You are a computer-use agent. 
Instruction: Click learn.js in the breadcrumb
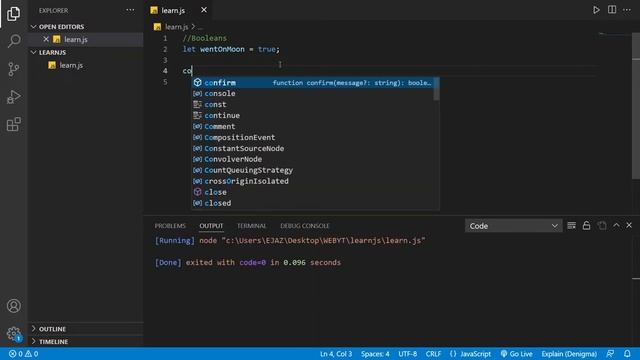[x=176, y=27]
